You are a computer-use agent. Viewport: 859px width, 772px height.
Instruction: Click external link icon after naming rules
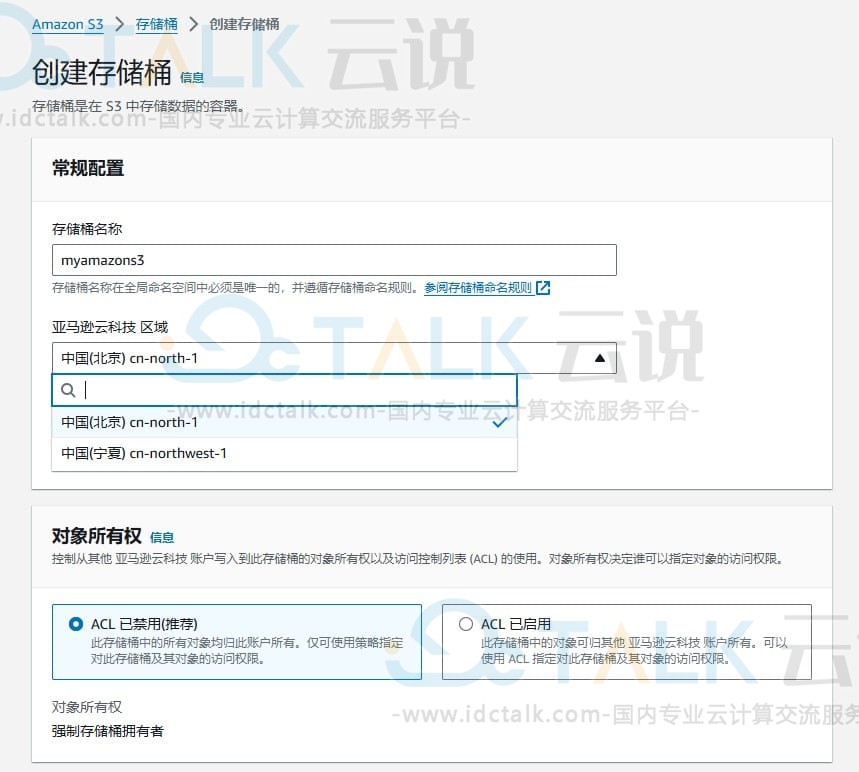(543, 288)
